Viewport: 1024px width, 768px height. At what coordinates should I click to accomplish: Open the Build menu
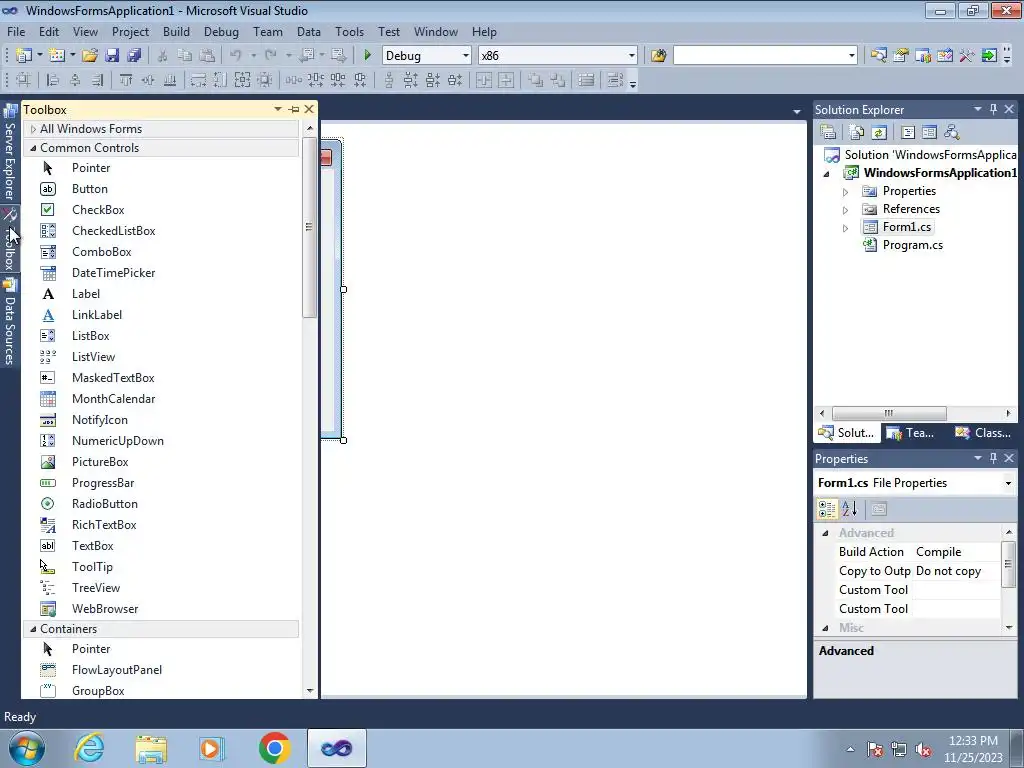click(x=176, y=31)
